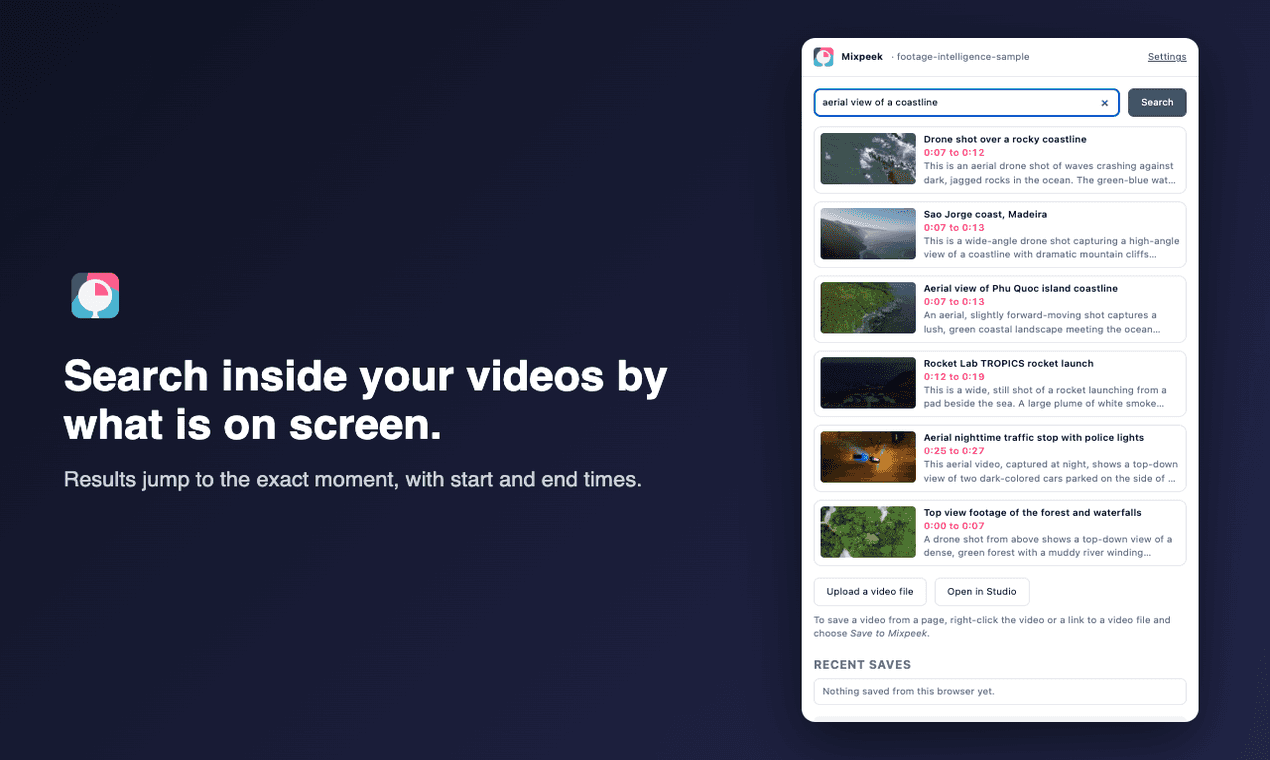
Task: Open the Phu Quoc island coastline thumbnail
Action: pyautogui.click(x=868, y=308)
